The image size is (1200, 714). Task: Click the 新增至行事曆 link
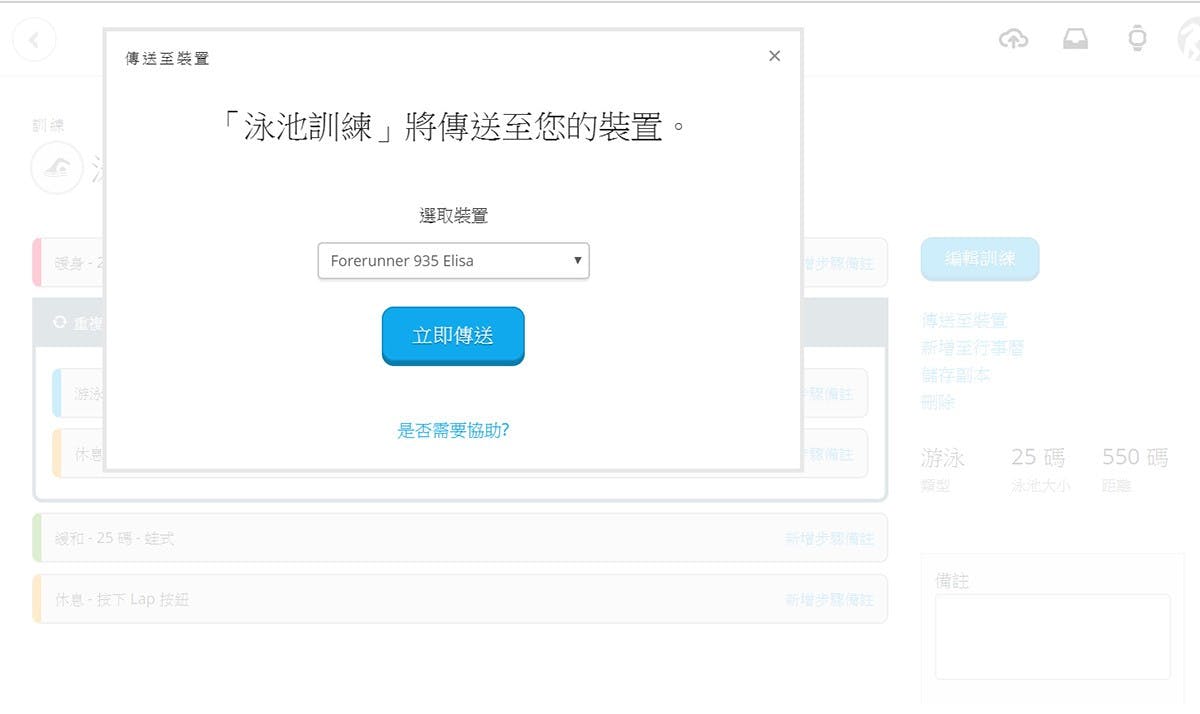click(972, 348)
